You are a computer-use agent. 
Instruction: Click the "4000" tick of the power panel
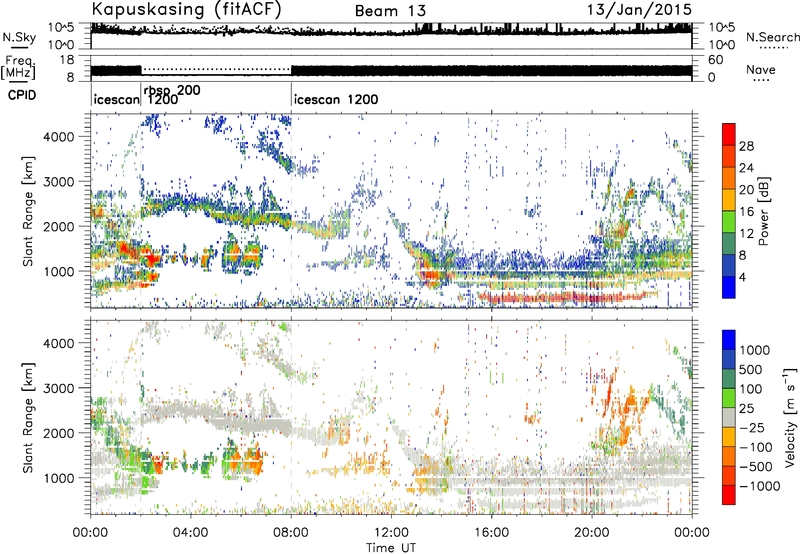pyautogui.click(x=61, y=137)
